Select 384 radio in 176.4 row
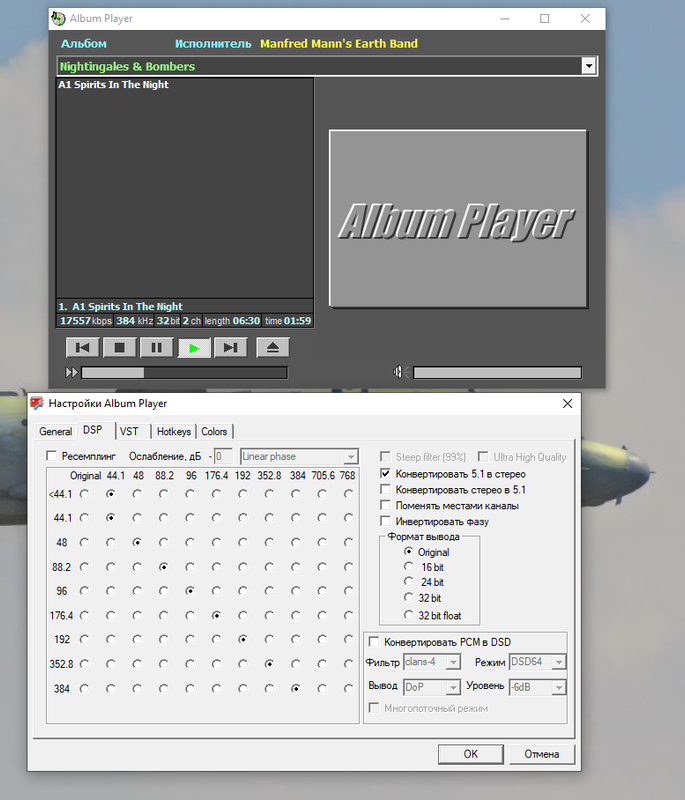Image resolution: width=685 pixels, height=800 pixels. [295, 615]
